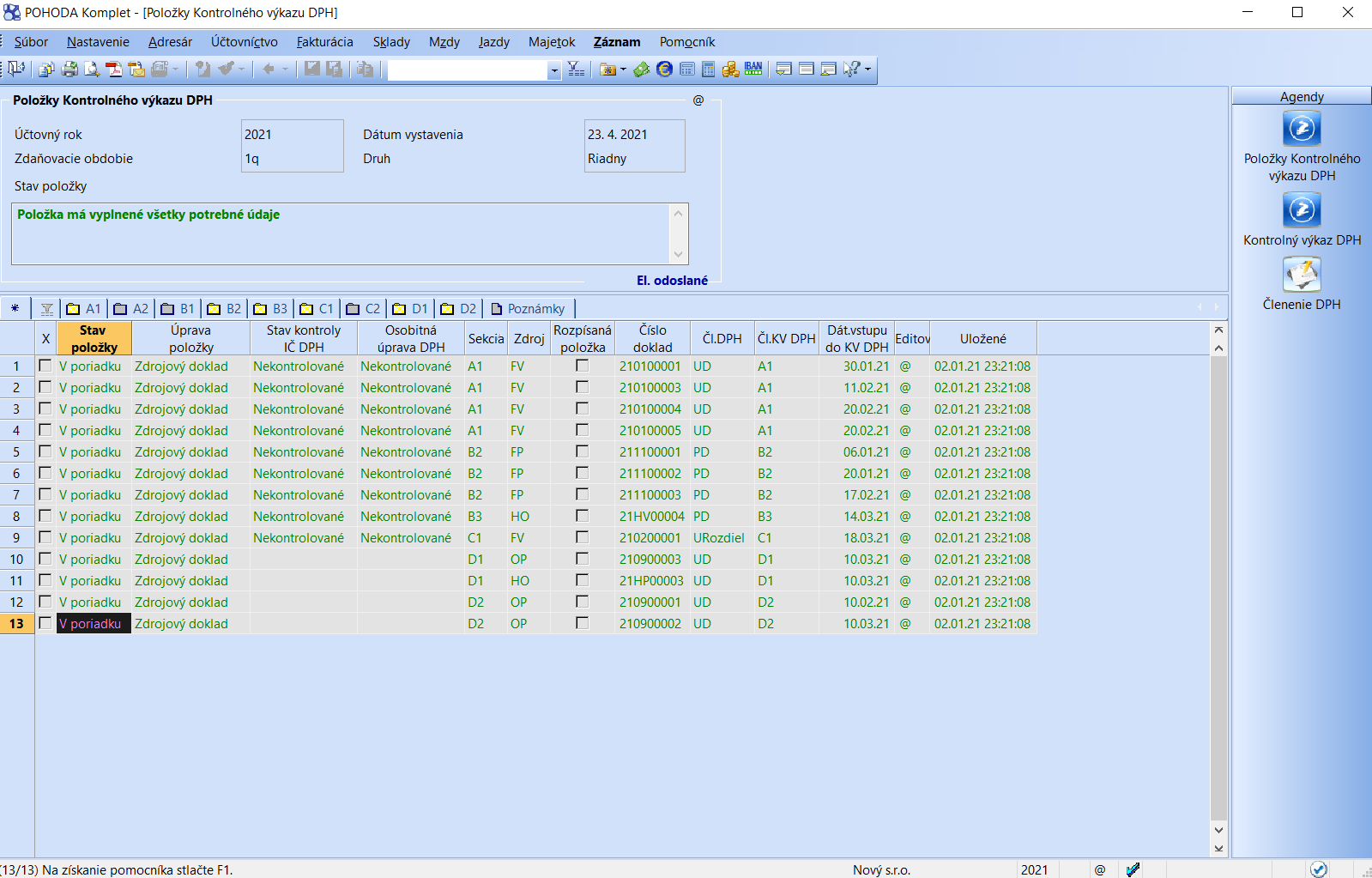Image resolution: width=1372 pixels, height=878 pixels.
Task: Open the Záznam menu
Action: tap(617, 42)
